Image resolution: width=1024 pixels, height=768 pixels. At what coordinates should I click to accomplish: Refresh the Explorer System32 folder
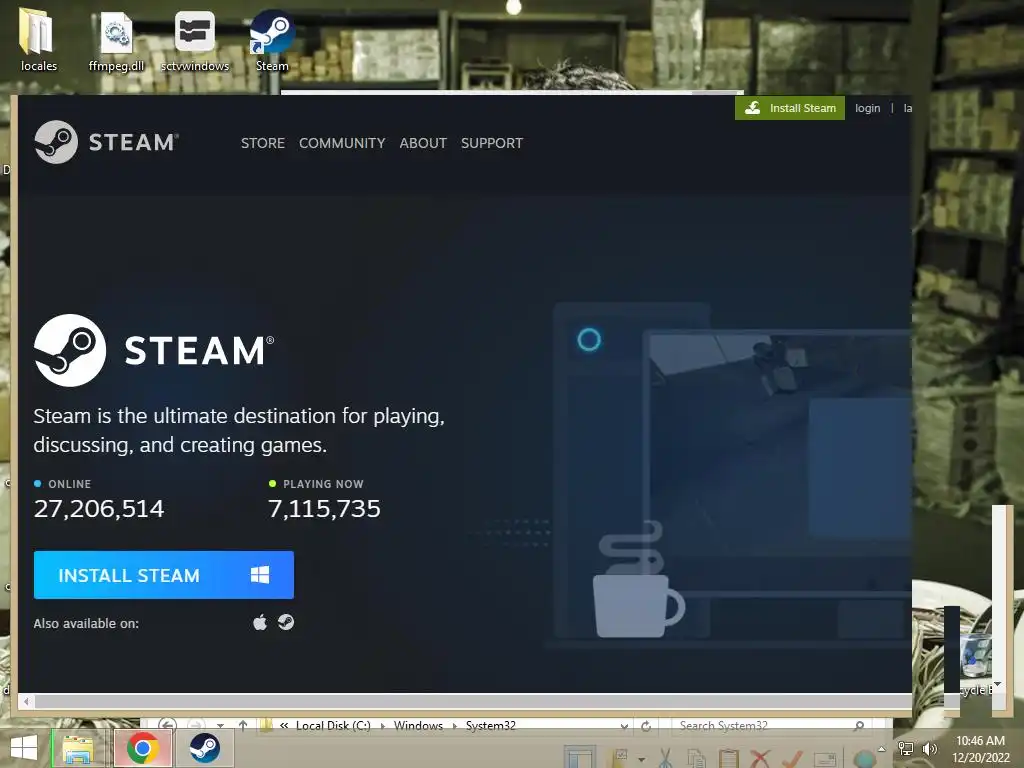pos(646,726)
